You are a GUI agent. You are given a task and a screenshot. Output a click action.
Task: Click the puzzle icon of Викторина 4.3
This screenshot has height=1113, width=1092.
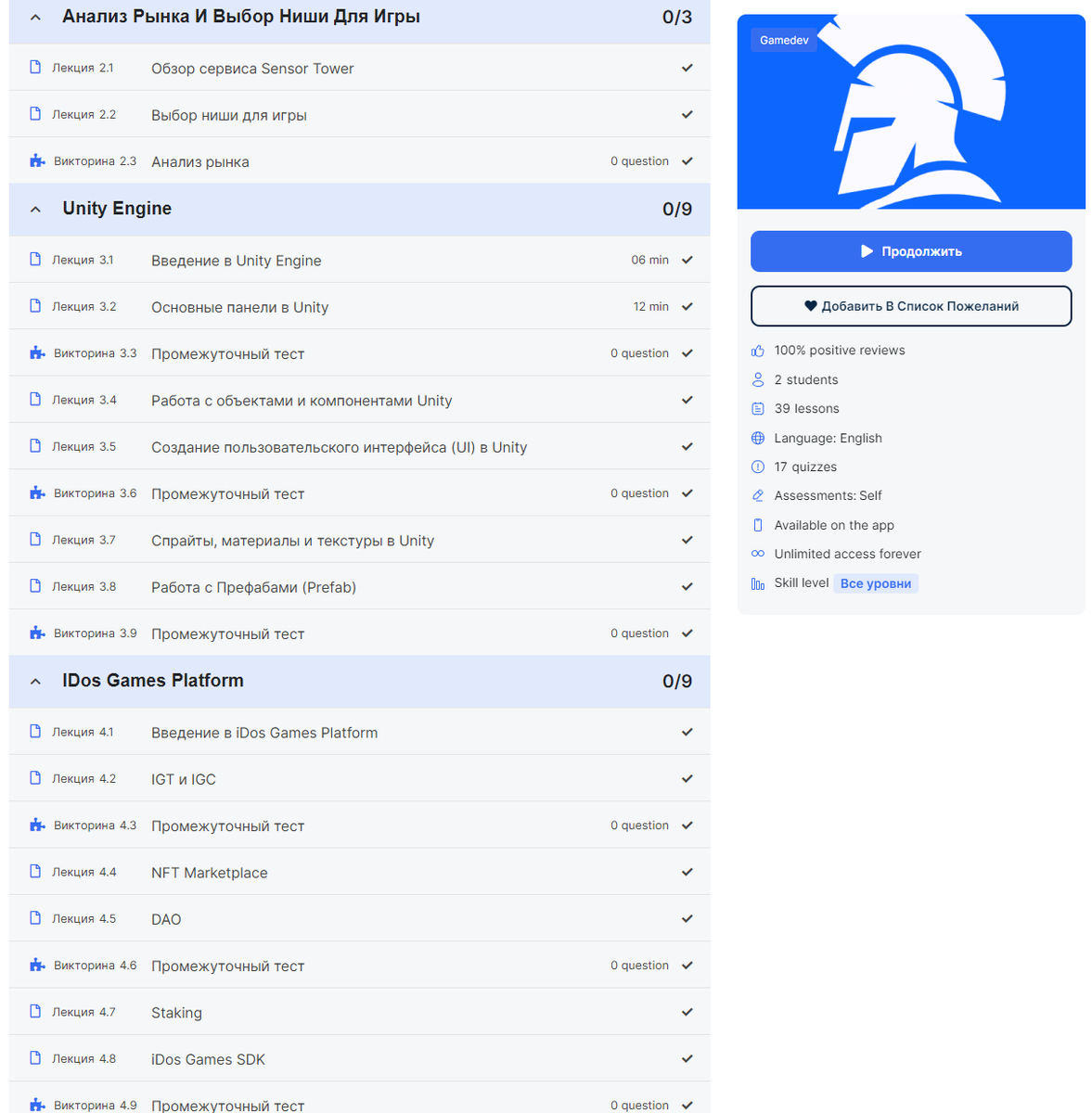[x=37, y=825]
